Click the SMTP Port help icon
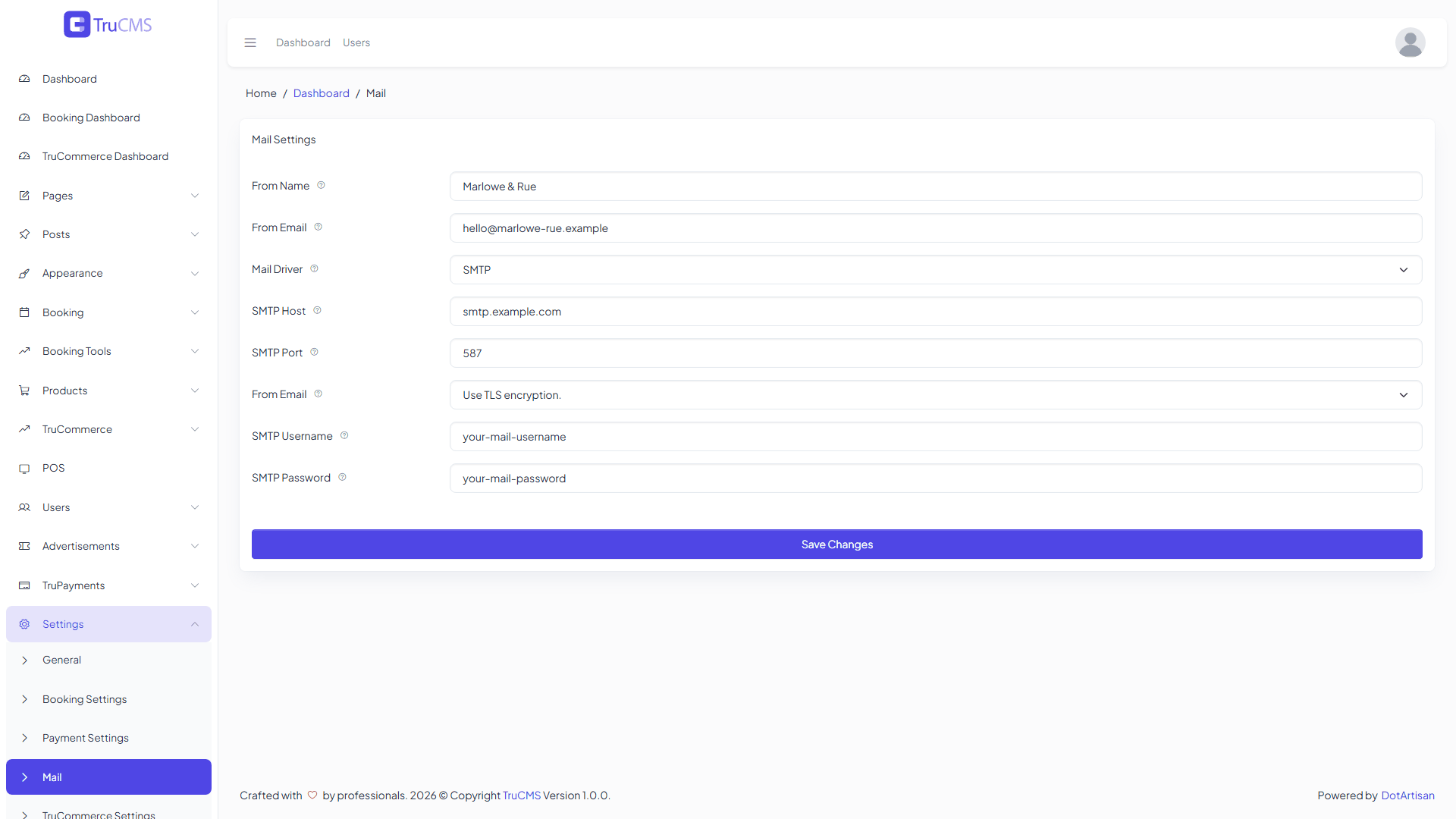Image resolution: width=1456 pixels, height=819 pixels. point(314,352)
